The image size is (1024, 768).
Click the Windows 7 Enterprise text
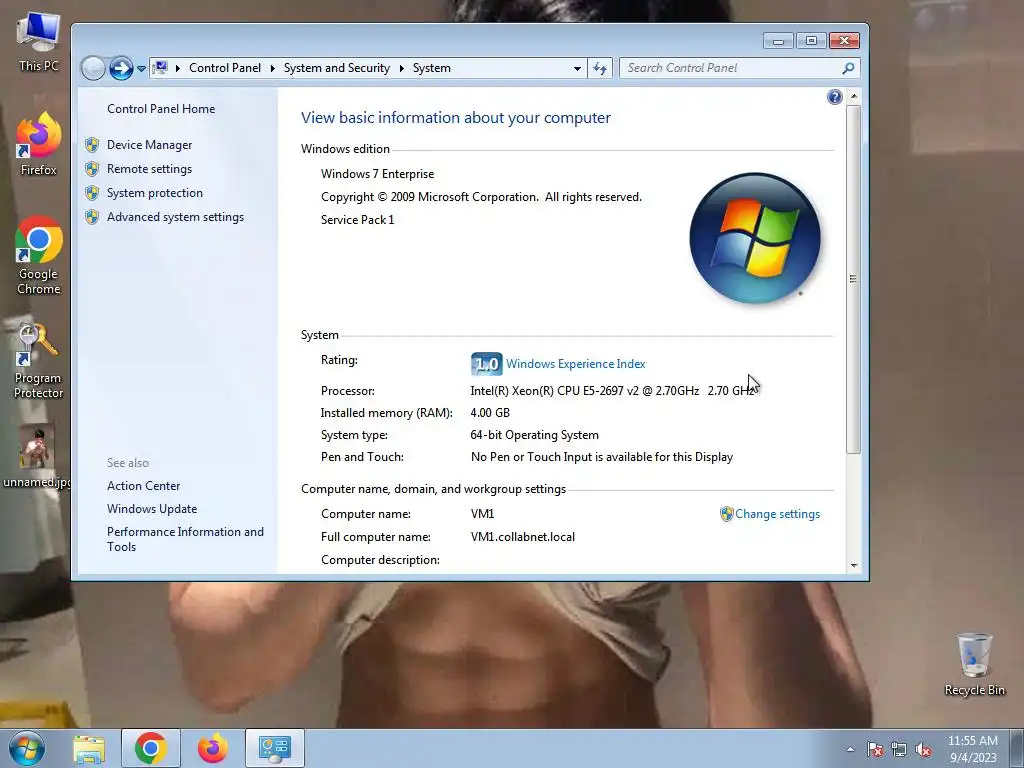pos(377,174)
